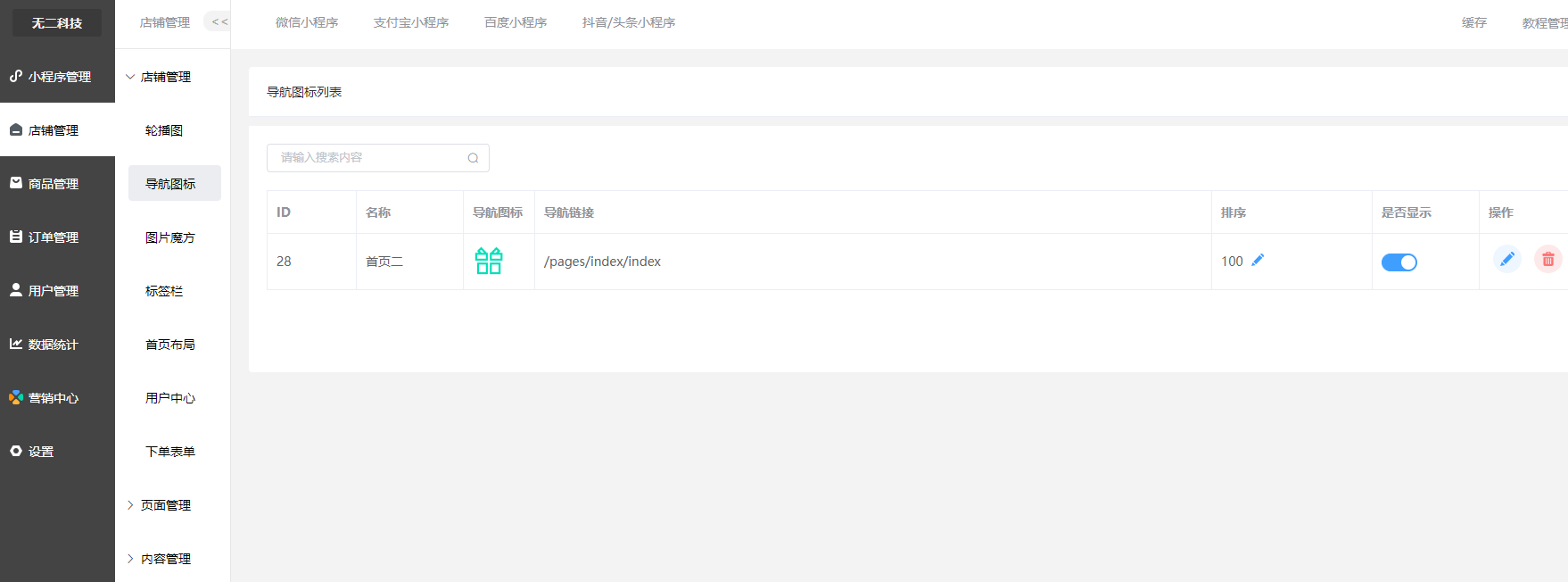The height and width of the screenshot is (582, 1568).
Task: Click 教程管理 in the top bar
Action: pyautogui.click(x=1545, y=23)
